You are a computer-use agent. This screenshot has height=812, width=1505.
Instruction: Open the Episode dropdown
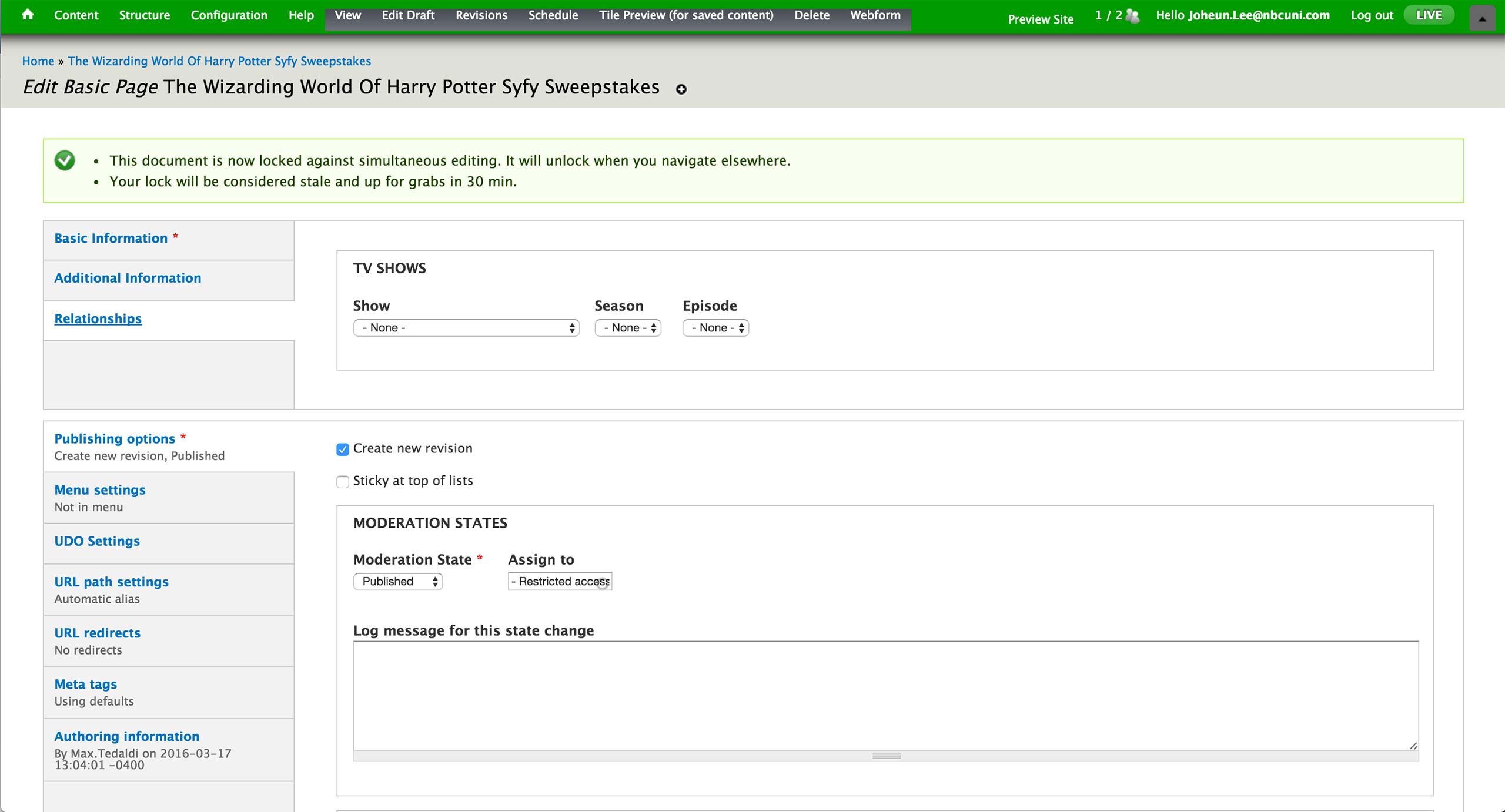tap(715, 328)
